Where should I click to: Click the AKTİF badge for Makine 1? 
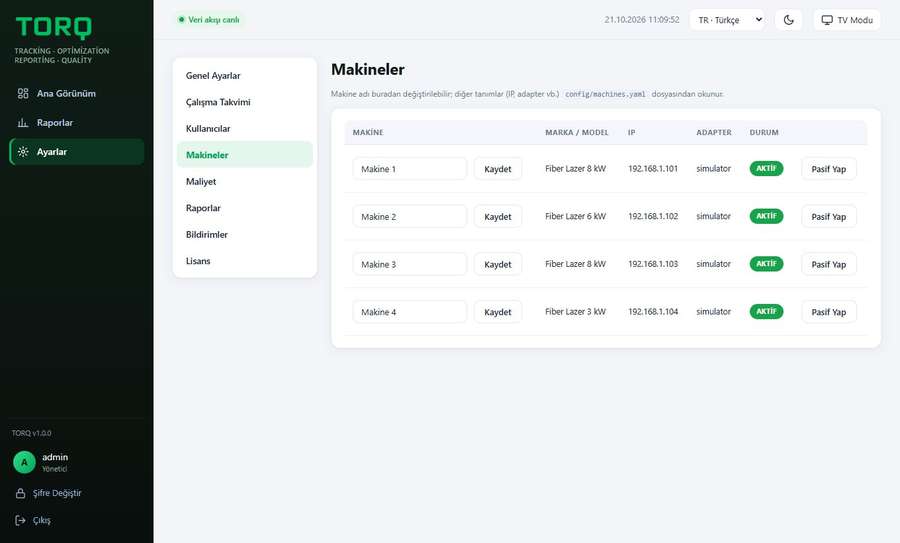[766, 168]
